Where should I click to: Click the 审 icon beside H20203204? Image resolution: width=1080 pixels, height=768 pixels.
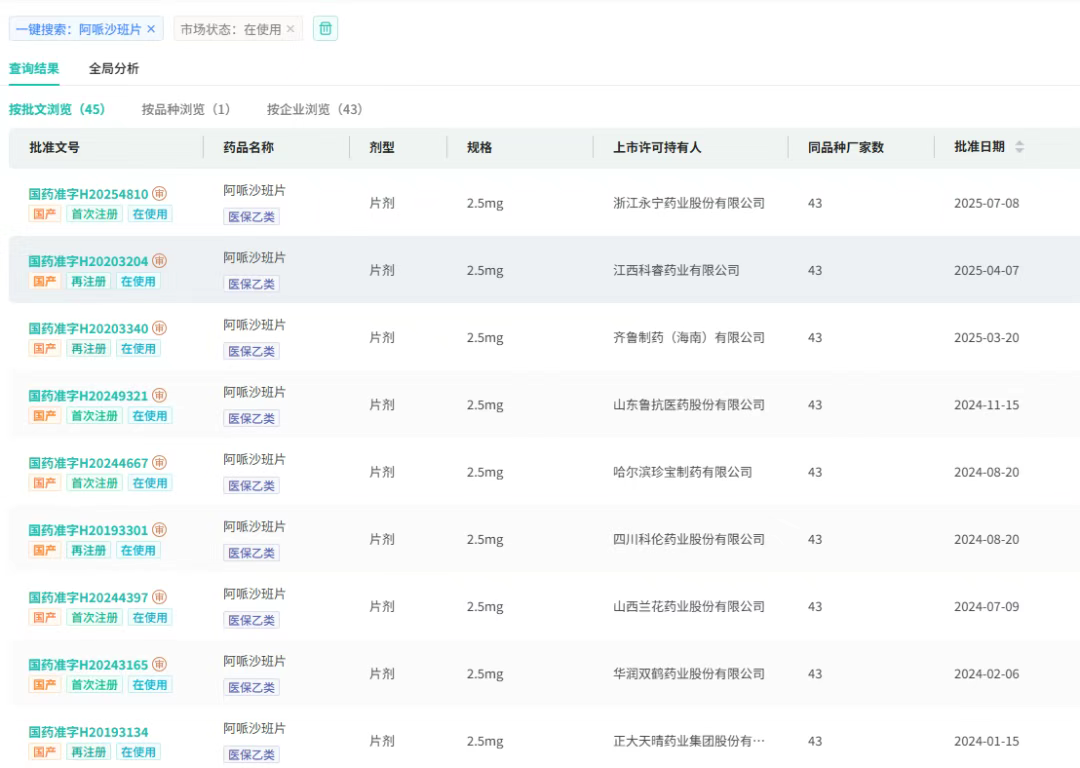point(159,261)
